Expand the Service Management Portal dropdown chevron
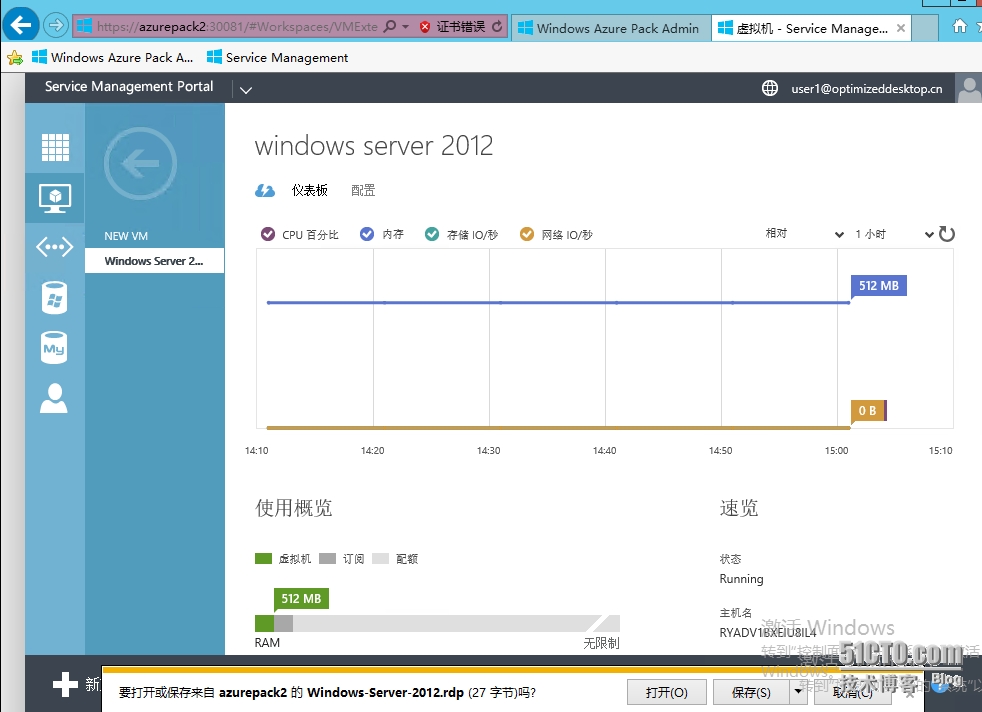This screenshot has width=982, height=712. [x=246, y=90]
